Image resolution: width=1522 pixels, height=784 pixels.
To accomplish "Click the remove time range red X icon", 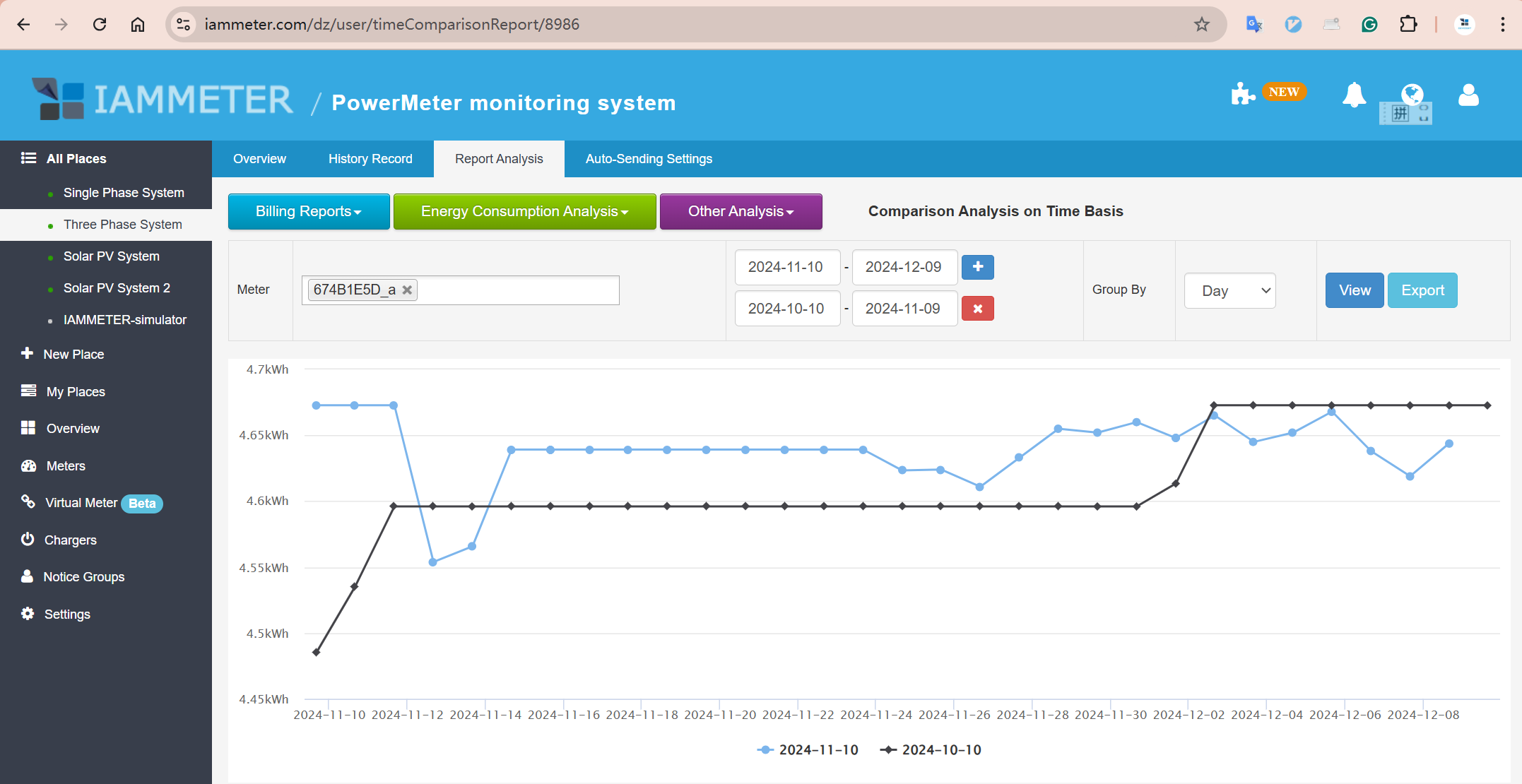I will [977, 308].
